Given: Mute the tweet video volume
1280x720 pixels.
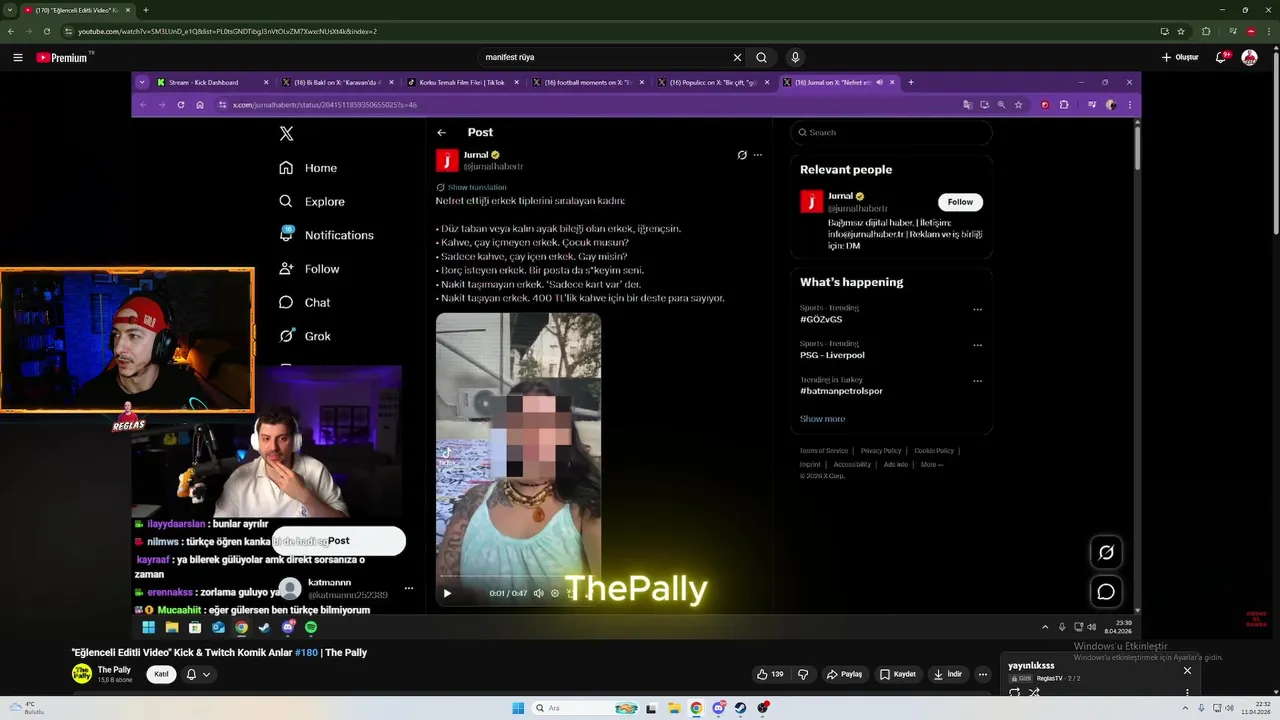Looking at the screenshot, I should [538, 593].
